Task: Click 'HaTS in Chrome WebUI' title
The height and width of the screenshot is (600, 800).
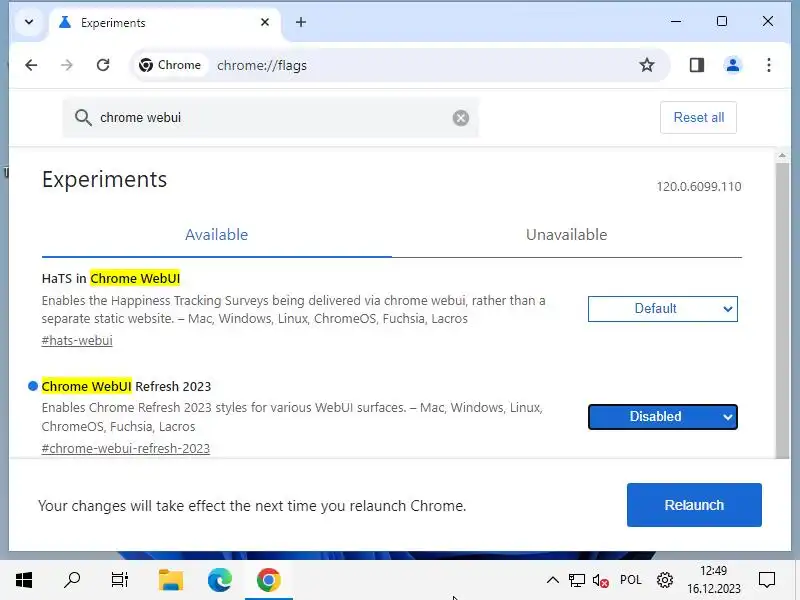Action: (111, 279)
